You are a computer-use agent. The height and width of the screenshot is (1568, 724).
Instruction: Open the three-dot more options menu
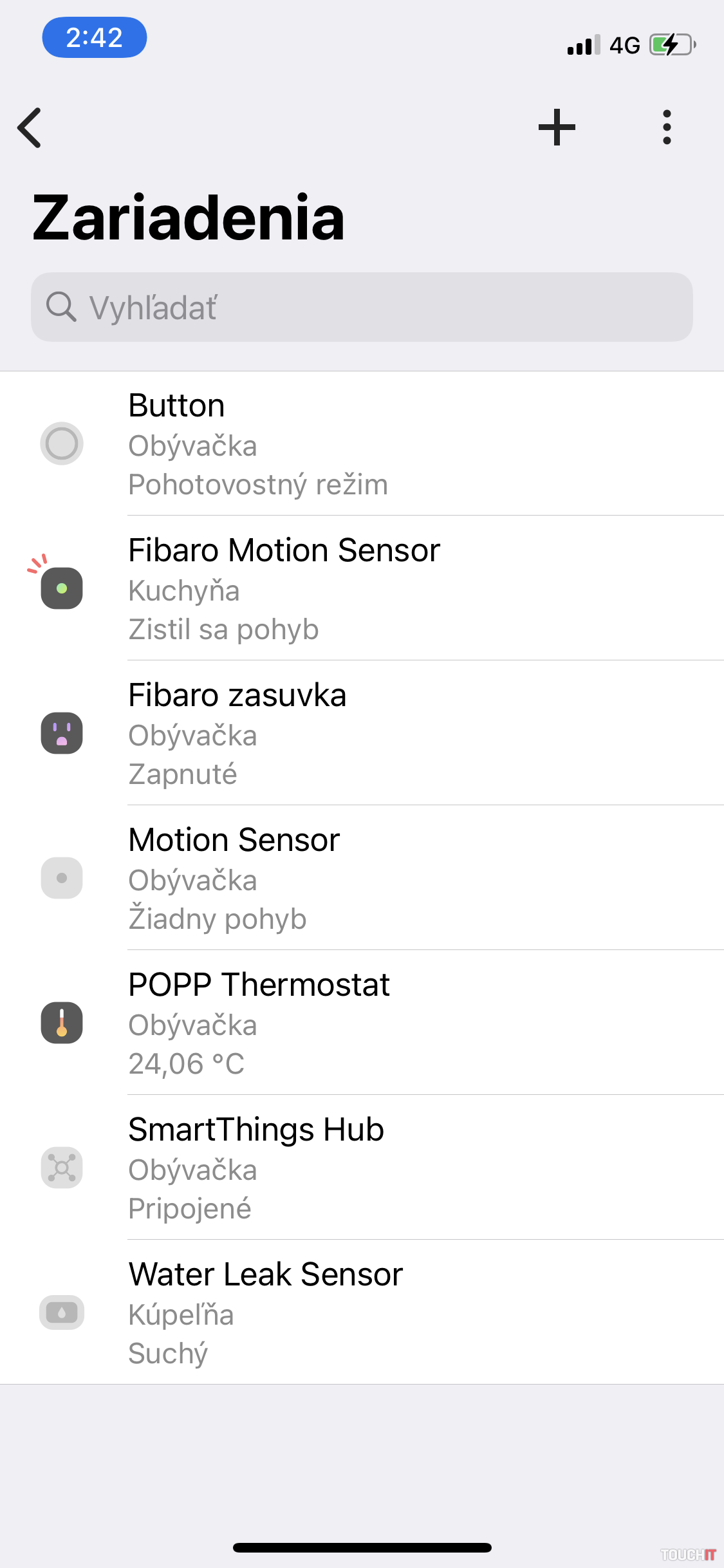click(x=667, y=127)
